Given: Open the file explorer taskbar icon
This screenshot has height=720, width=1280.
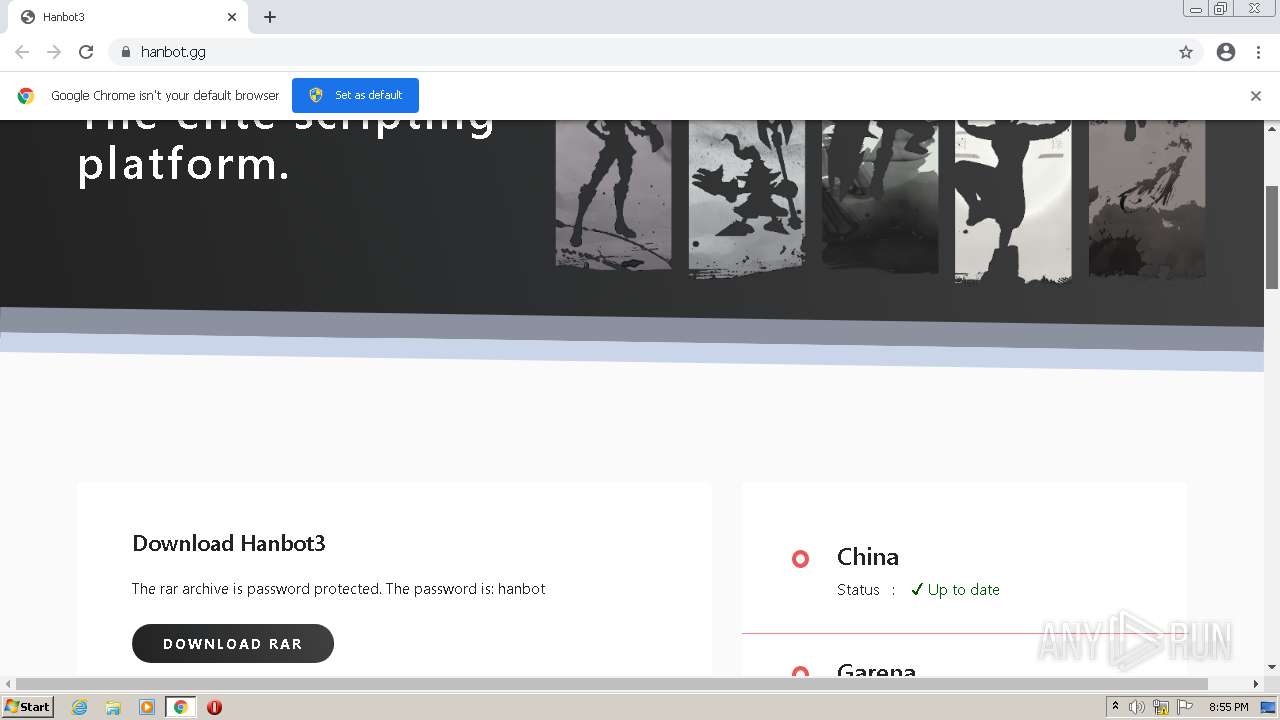Looking at the screenshot, I should pos(113,707).
